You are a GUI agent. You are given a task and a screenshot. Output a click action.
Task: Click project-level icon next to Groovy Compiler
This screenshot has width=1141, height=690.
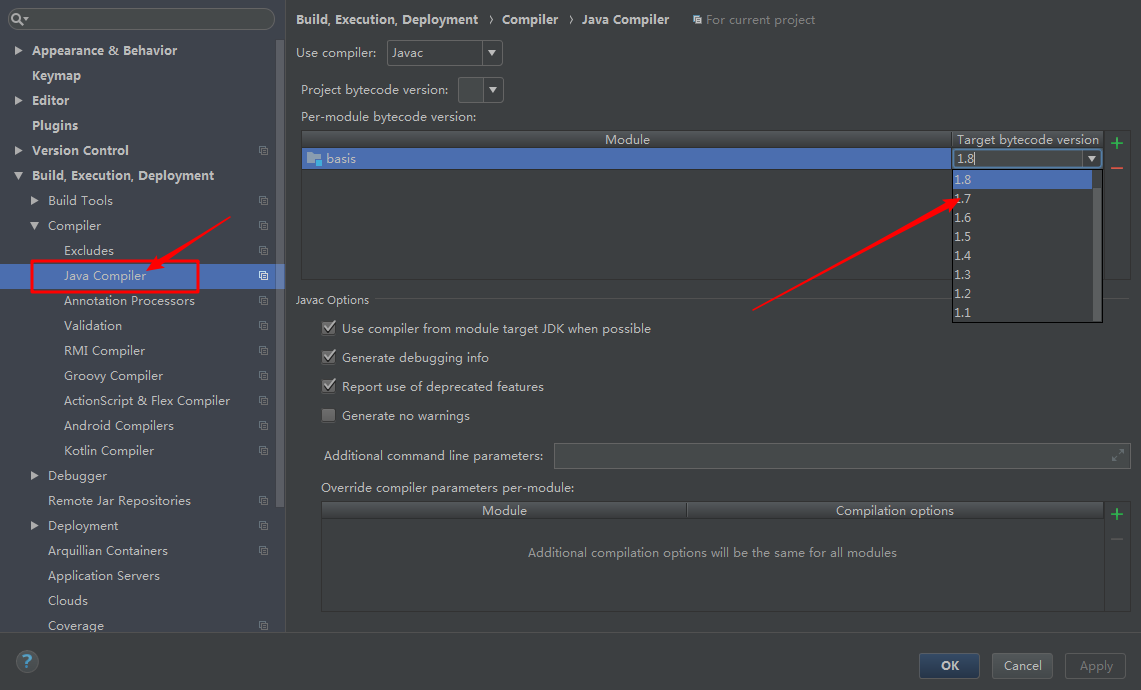pos(263,376)
